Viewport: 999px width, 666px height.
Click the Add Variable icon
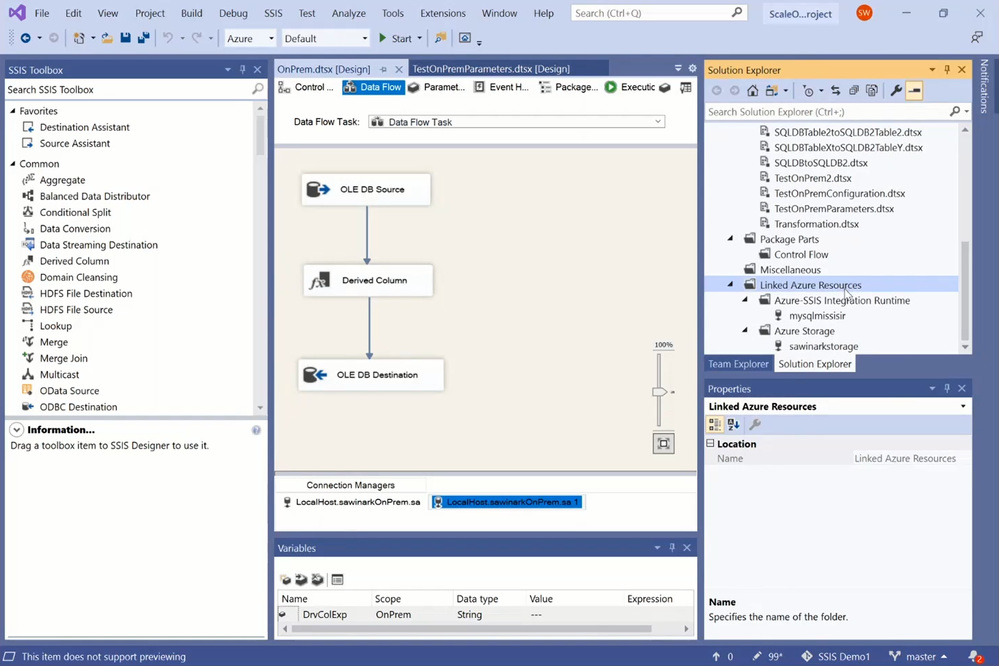click(x=285, y=579)
